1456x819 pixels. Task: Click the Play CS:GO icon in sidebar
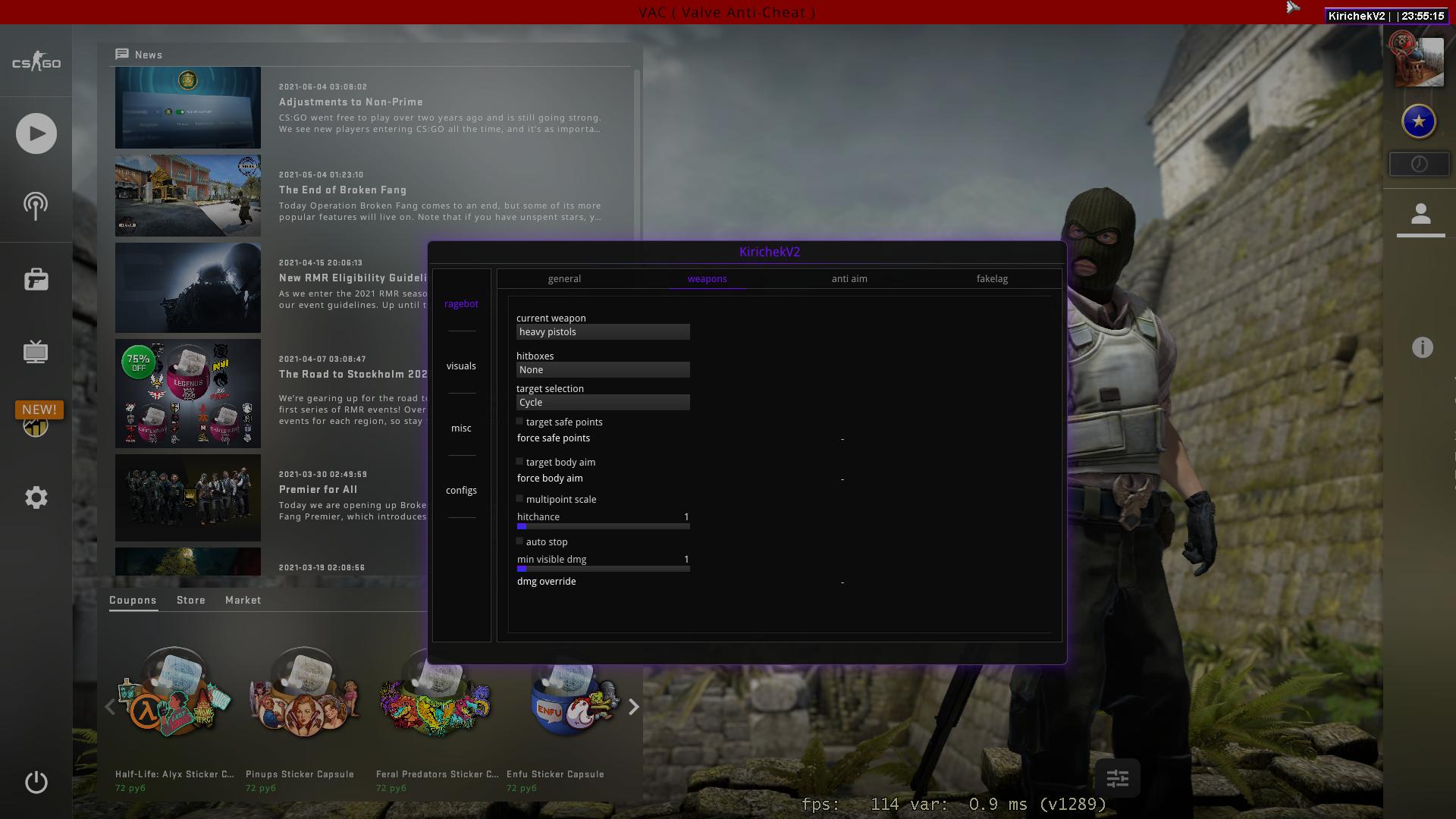pyautogui.click(x=36, y=133)
